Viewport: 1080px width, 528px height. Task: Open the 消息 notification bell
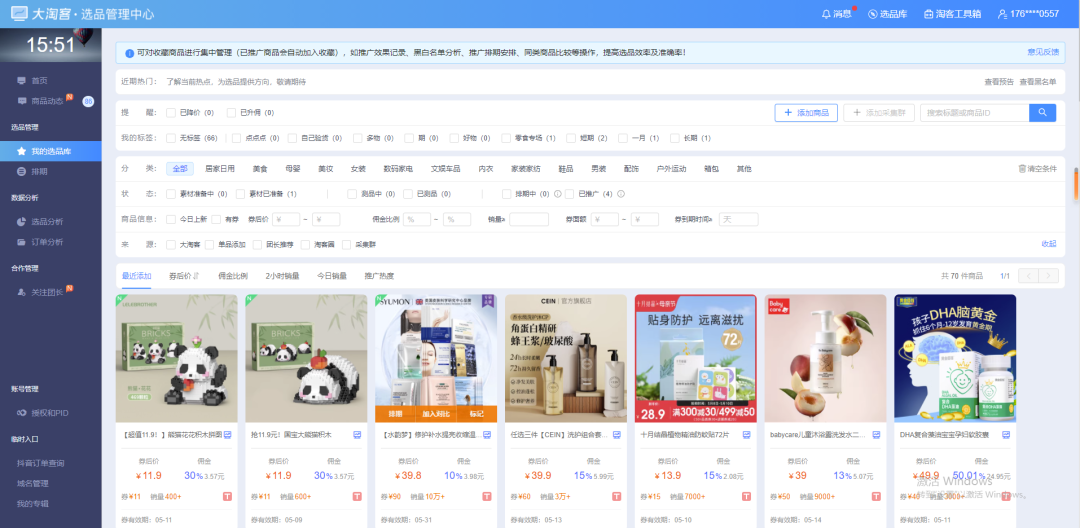tap(837, 14)
